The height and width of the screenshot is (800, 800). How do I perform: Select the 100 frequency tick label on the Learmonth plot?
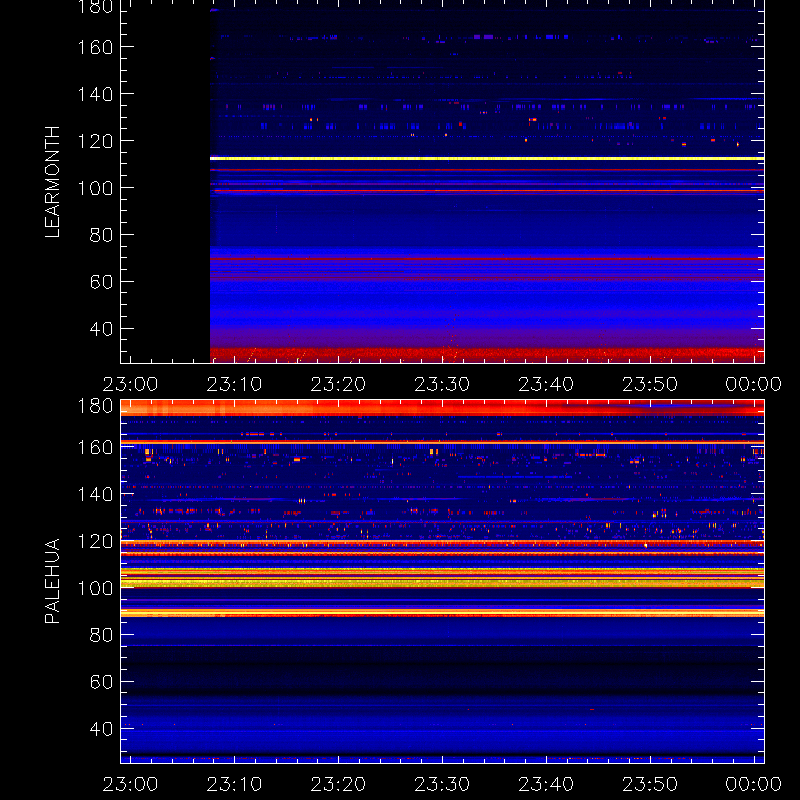(95, 188)
